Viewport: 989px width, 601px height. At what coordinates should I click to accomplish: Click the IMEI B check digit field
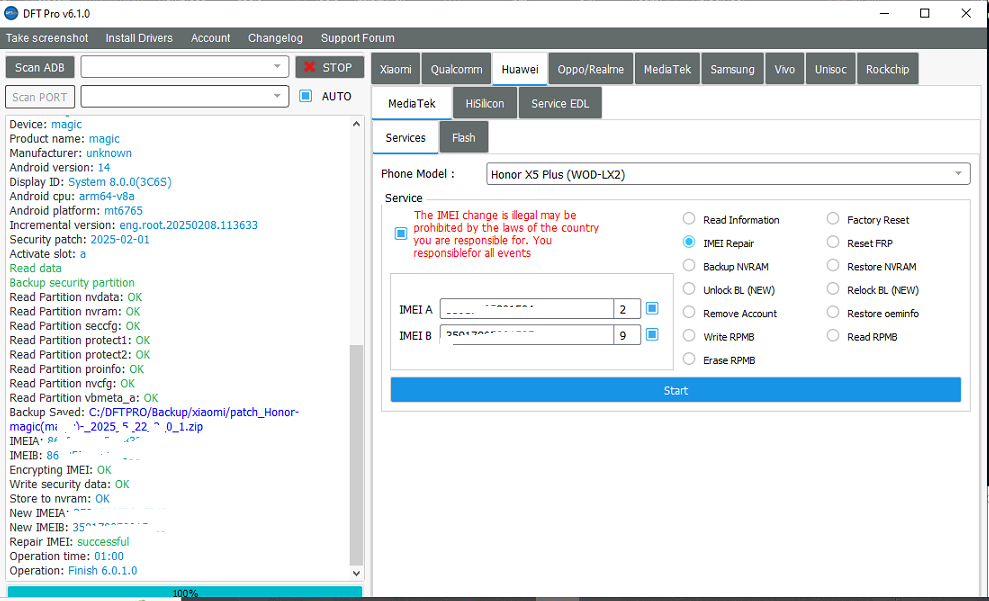[626, 334]
